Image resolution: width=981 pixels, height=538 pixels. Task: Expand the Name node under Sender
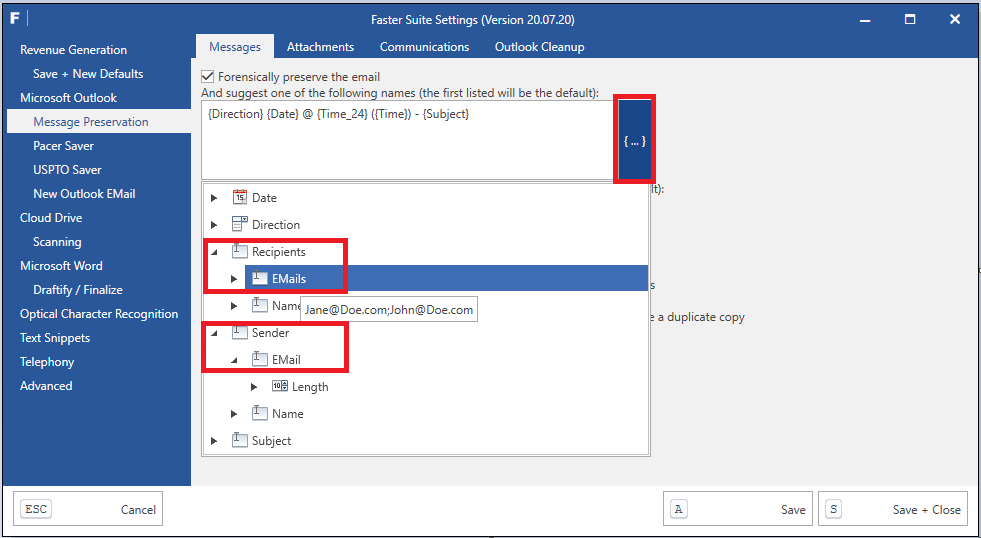(x=234, y=414)
